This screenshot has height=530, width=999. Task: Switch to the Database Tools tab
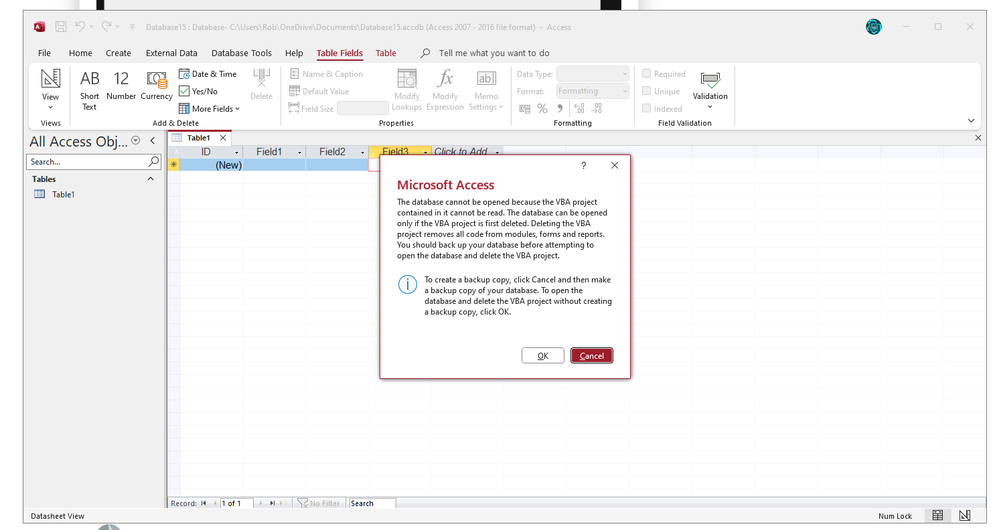click(x=241, y=53)
